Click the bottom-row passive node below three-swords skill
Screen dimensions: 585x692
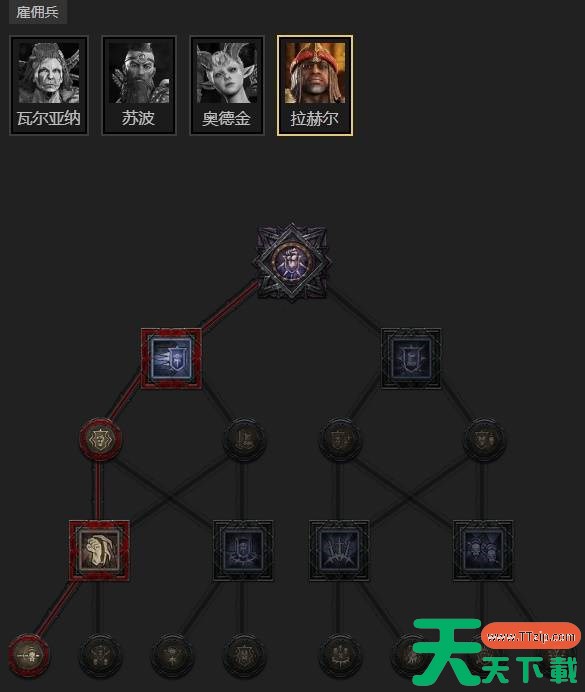340,656
